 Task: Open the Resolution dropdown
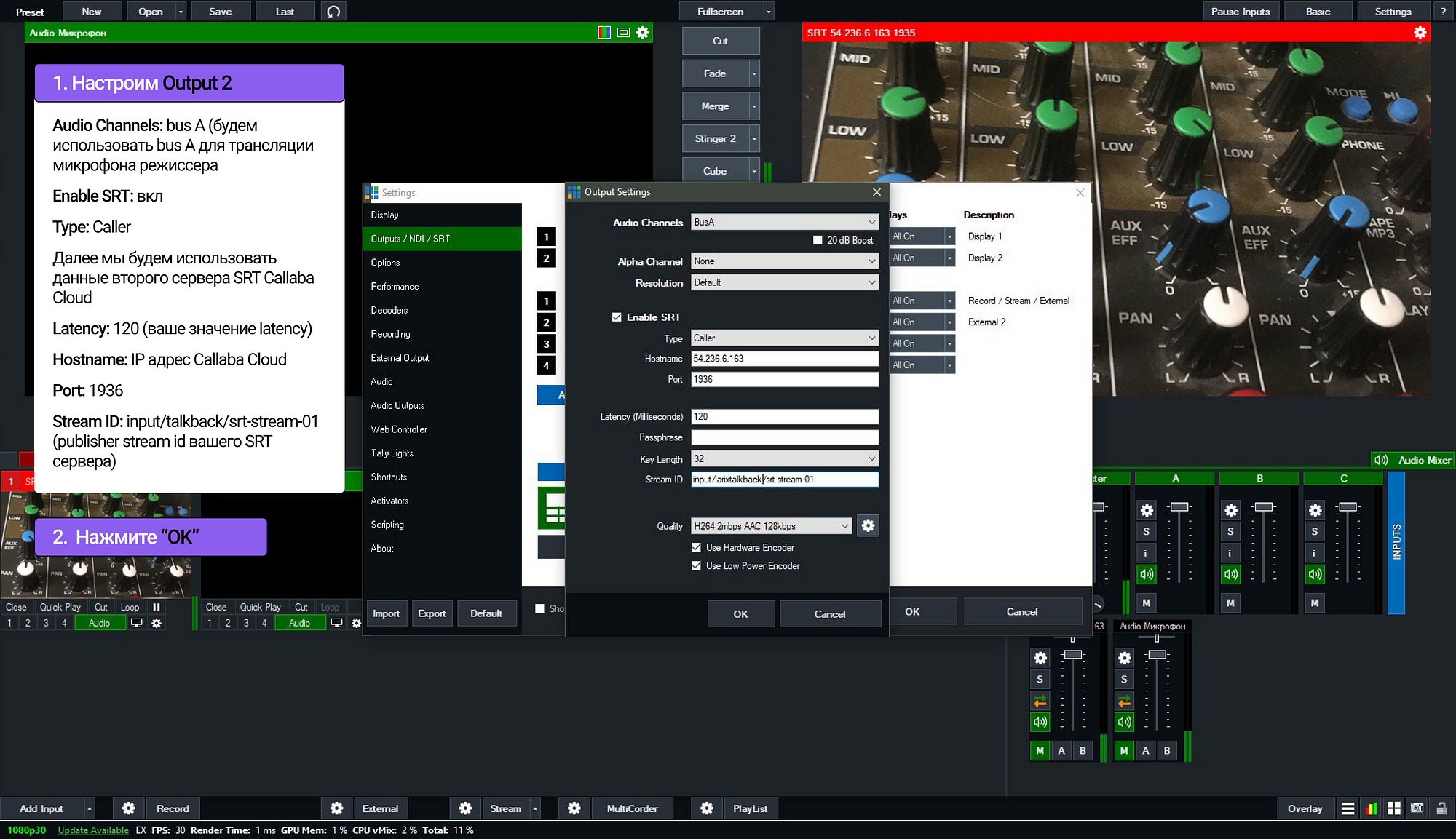coord(785,282)
